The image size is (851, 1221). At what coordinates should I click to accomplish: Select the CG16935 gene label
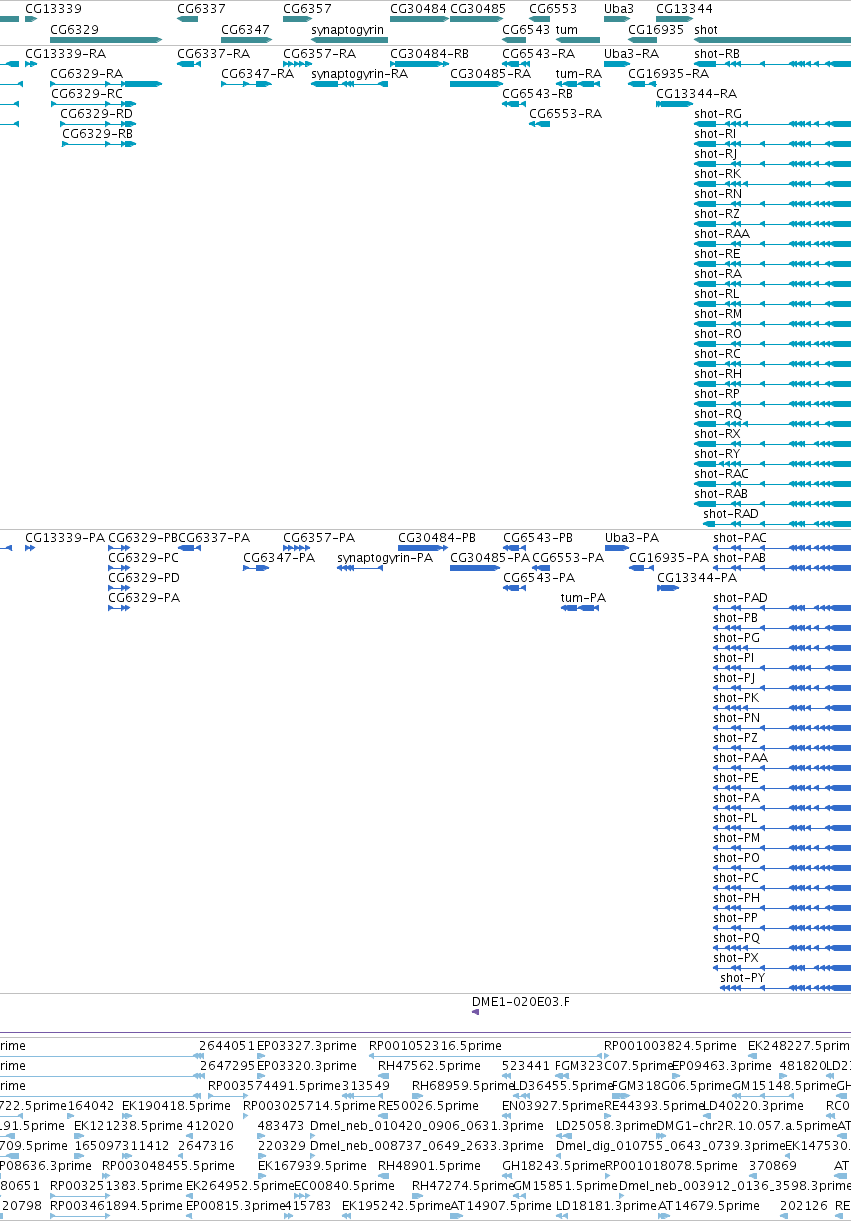click(x=656, y=30)
